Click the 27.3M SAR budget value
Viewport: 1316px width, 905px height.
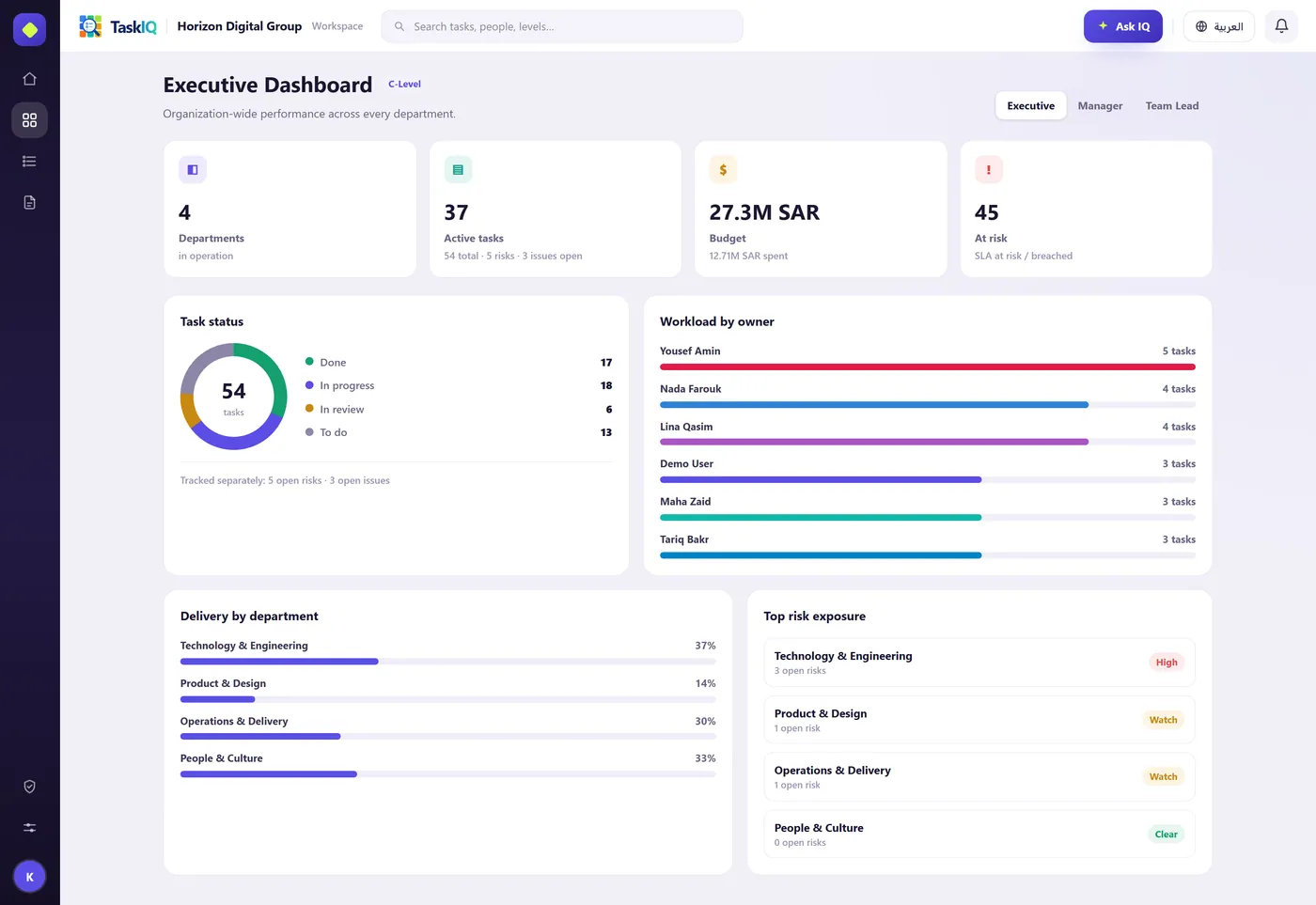coord(764,212)
